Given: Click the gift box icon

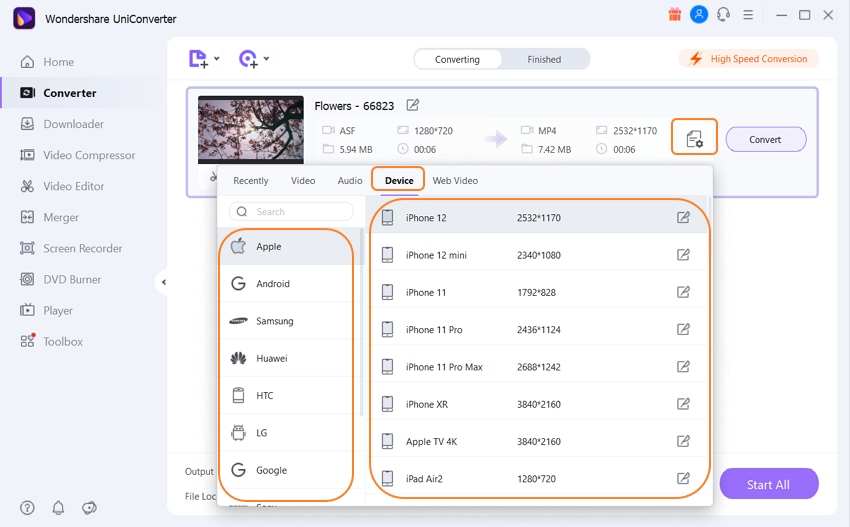Looking at the screenshot, I should click(x=674, y=15).
